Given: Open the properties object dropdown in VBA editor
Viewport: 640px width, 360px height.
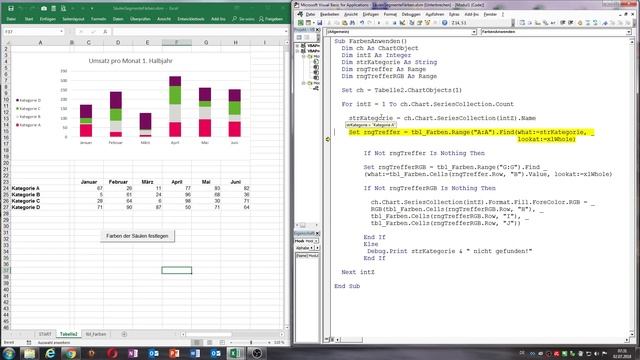Looking at the screenshot, I should (x=316, y=241).
